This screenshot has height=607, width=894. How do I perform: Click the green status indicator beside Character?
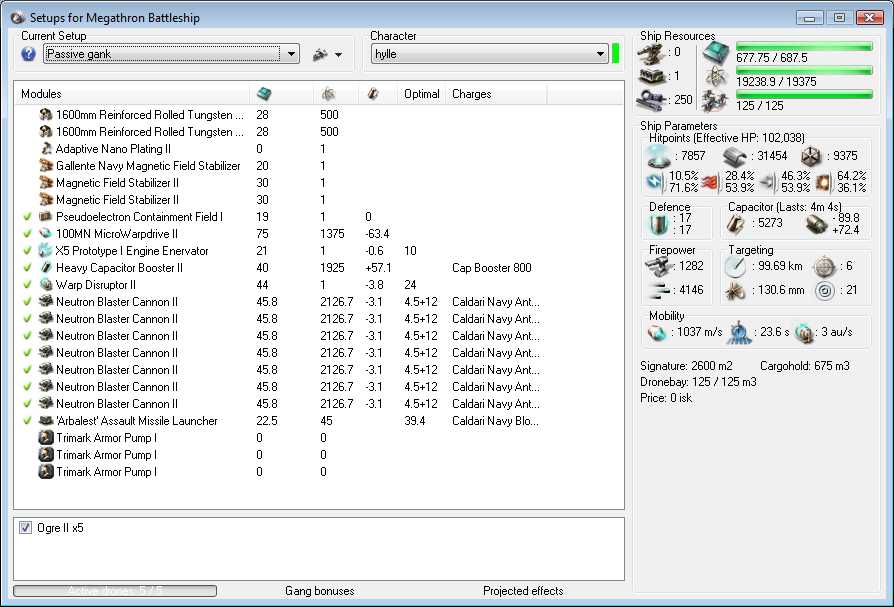(616, 53)
